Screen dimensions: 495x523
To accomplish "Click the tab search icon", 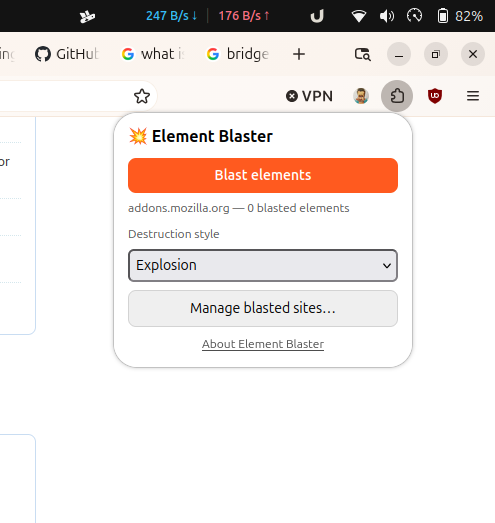I will point(363,54).
